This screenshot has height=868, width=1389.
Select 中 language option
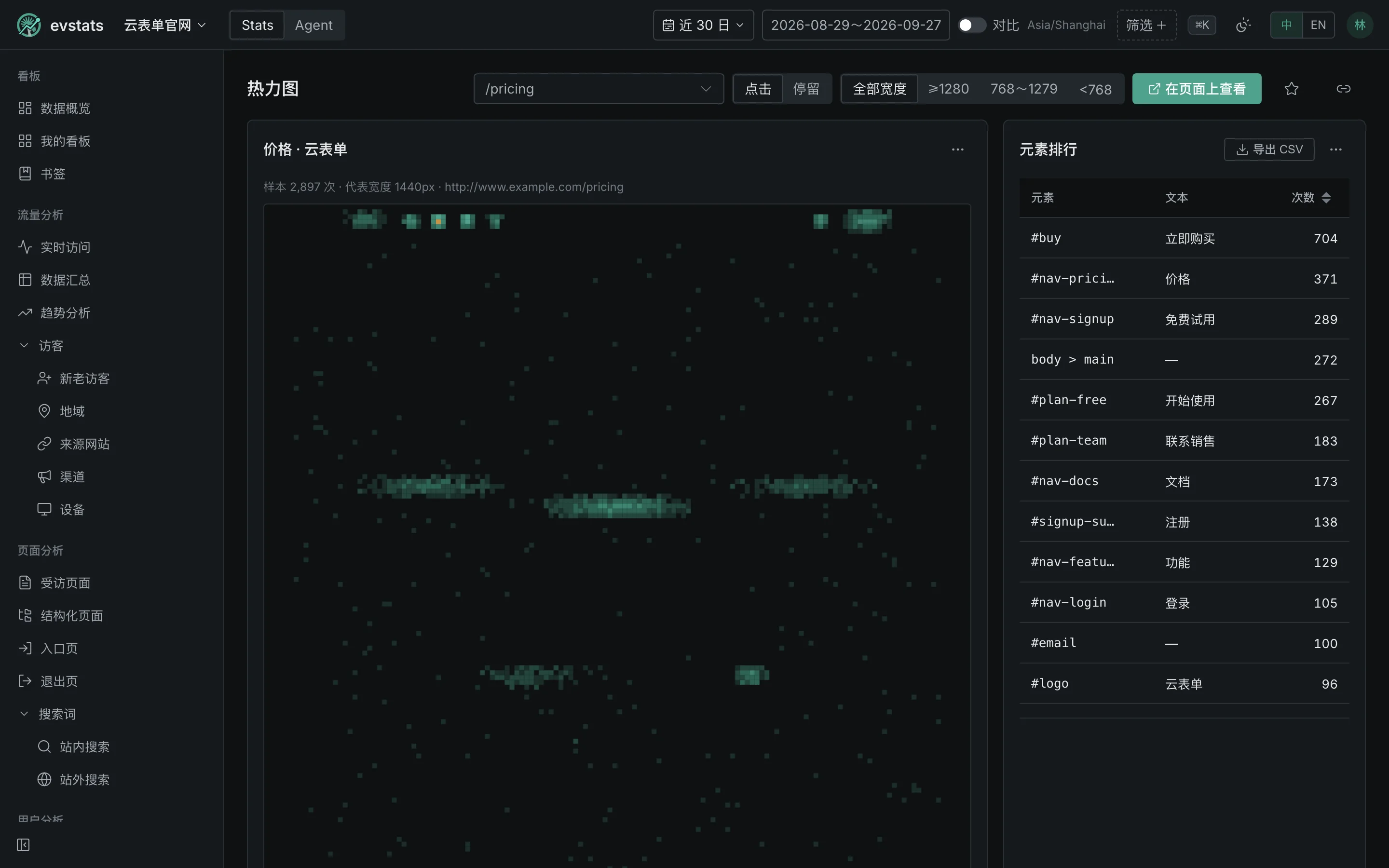[x=1286, y=25]
